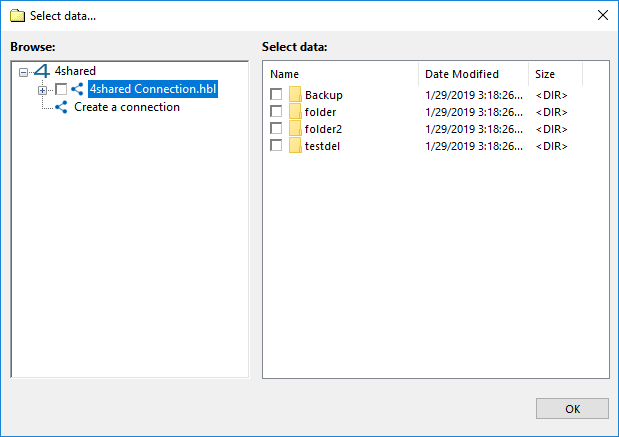This screenshot has height=437, width=619.
Task: Select the testdel name text
Action: coord(322,146)
